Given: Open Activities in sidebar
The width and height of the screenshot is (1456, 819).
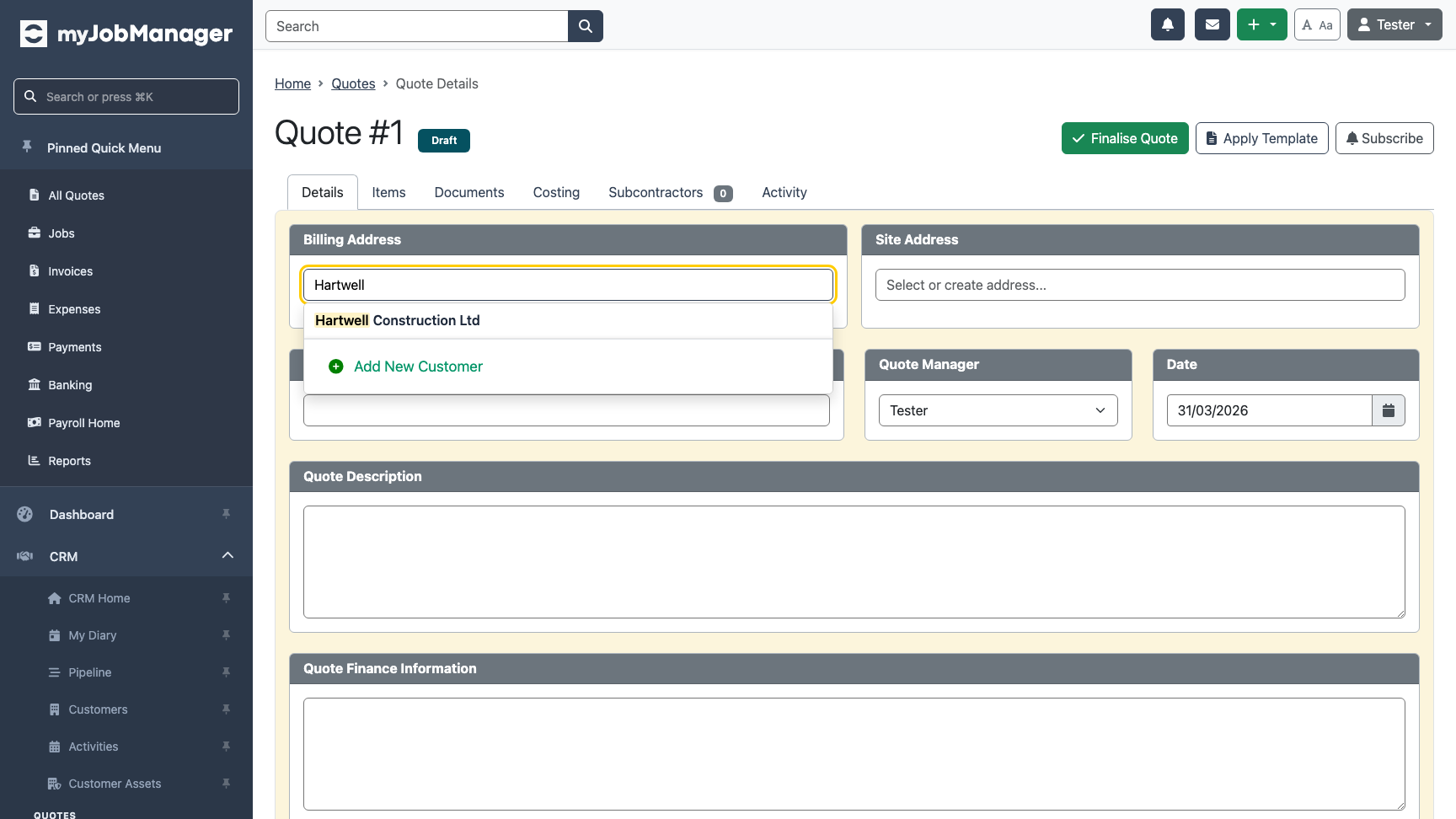Looking at the screenshot, I should 94,747.
